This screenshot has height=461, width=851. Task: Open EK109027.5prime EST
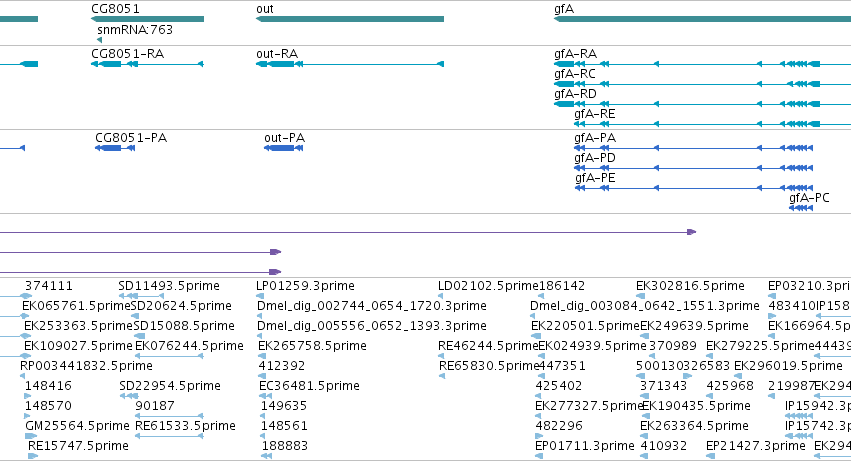[x=78, y=346]
